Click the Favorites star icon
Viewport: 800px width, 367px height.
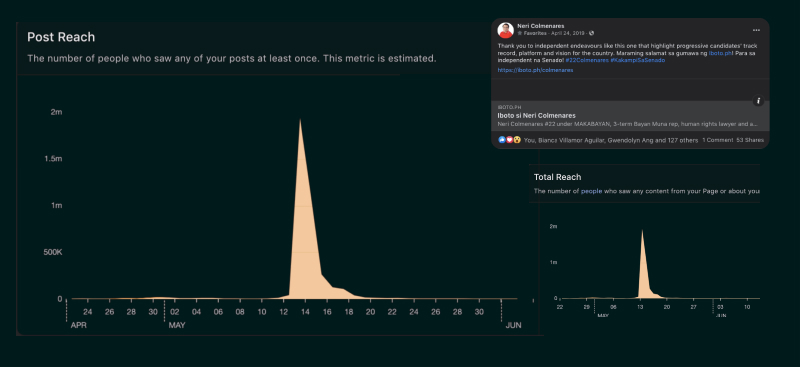519,33
